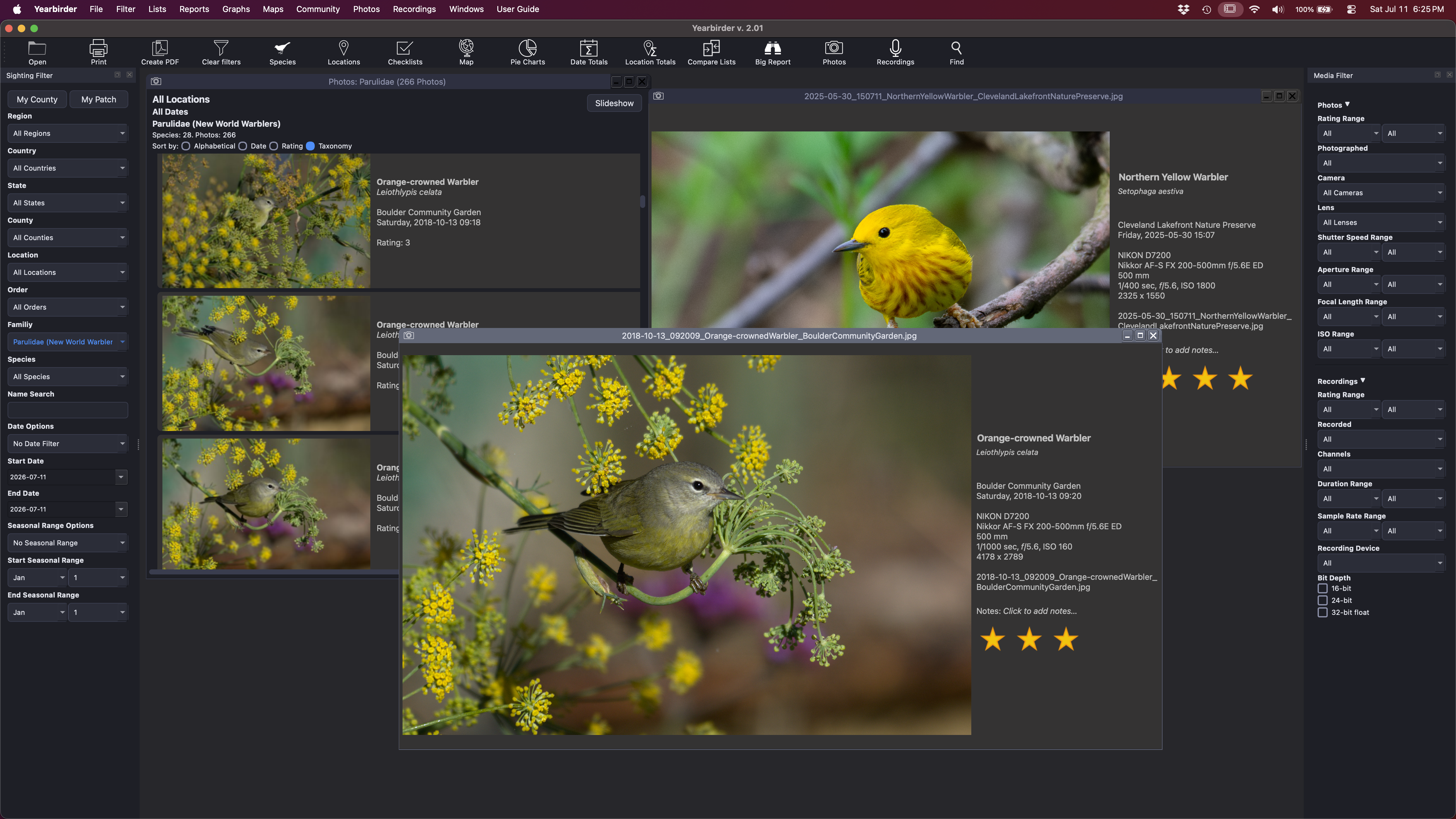
Task: Click the third gold star in Orange-crowned Warbler window
Action: click(x=1066, y=639)
